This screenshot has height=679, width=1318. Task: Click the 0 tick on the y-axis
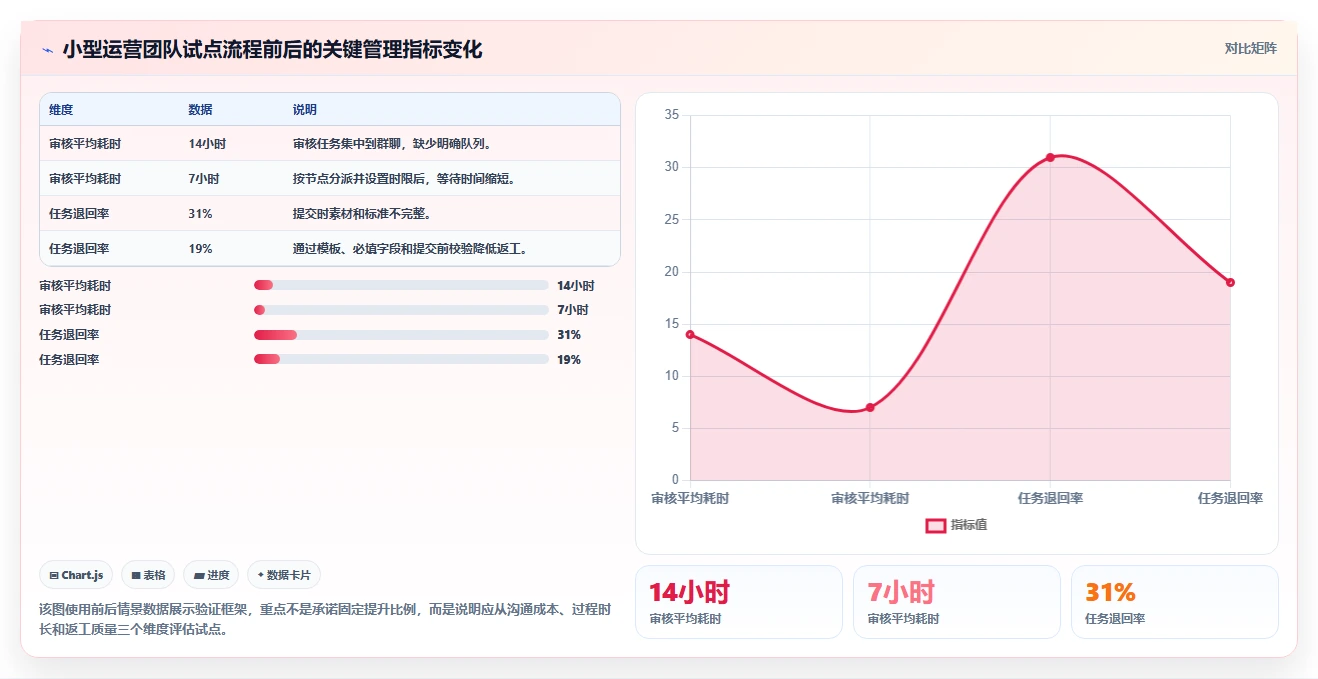click(675, 480)
